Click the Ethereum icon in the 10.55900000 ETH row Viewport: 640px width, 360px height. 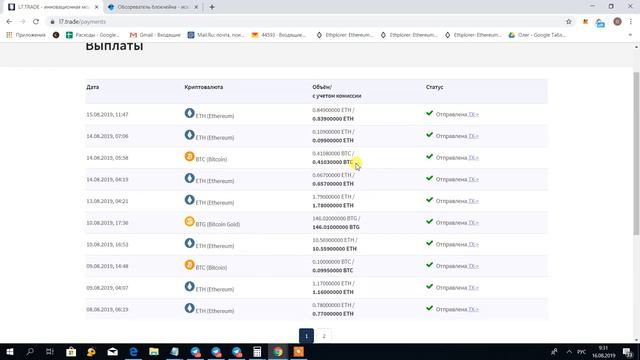(x=189, y=243)
